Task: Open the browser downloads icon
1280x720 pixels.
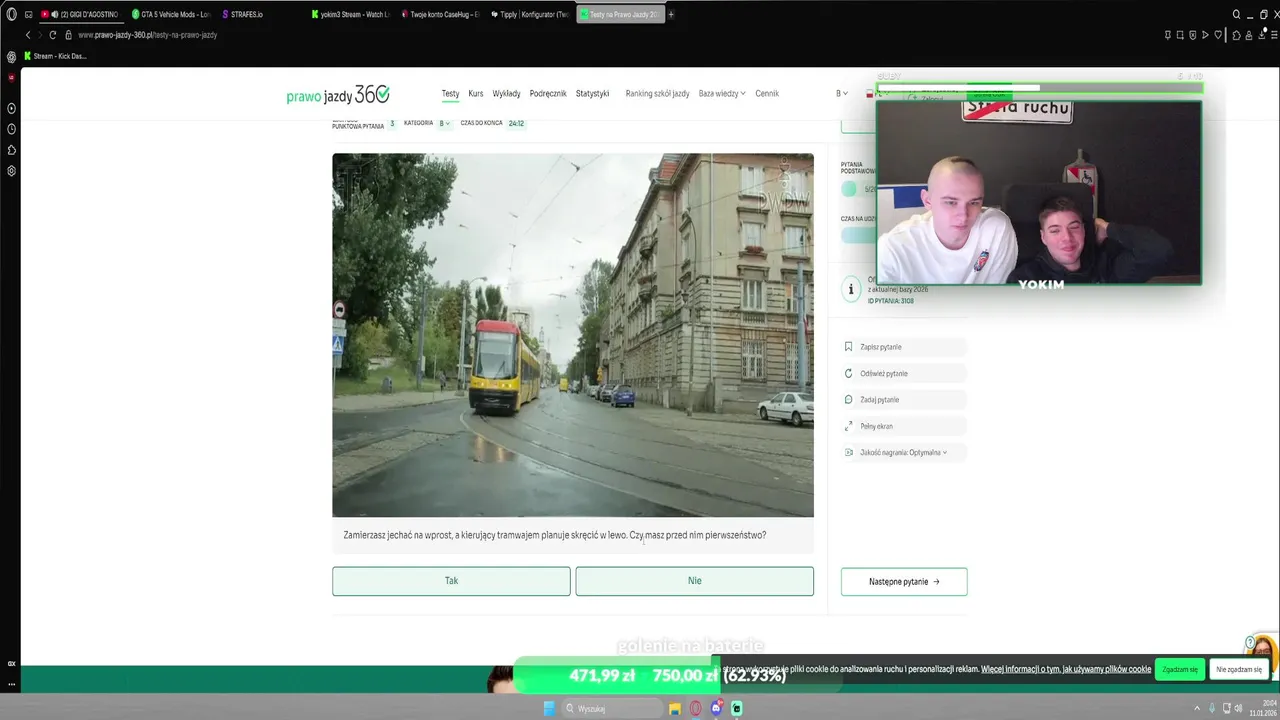Action: 1261,35
